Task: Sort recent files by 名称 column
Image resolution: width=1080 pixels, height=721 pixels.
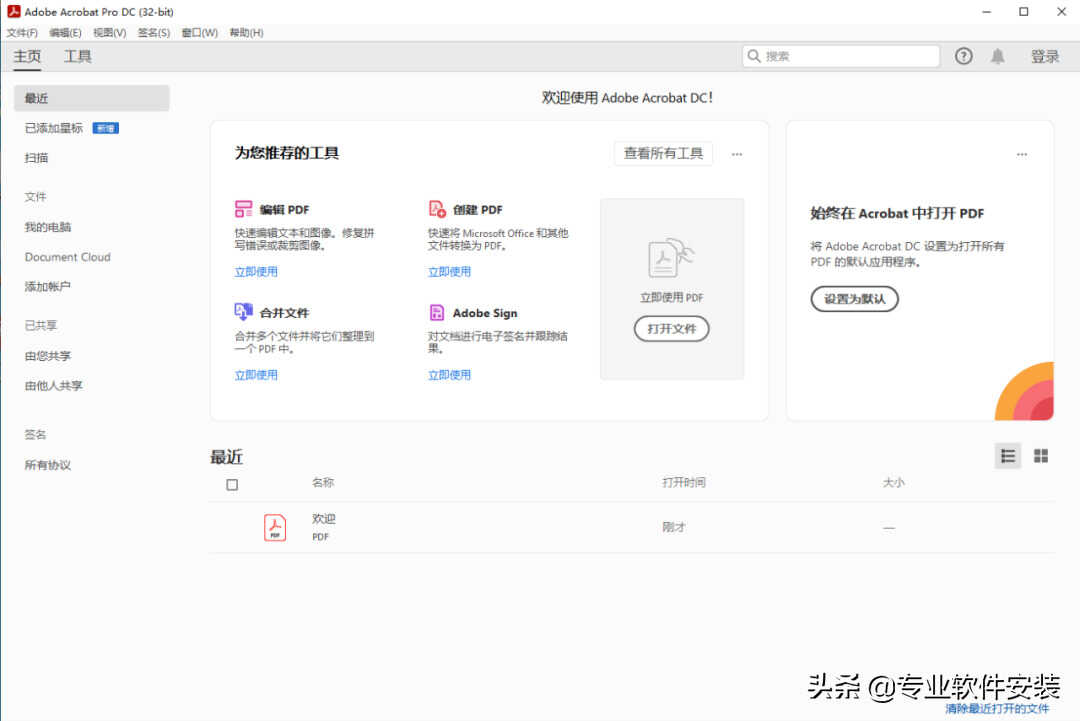Action: click(x=322, y=483)
